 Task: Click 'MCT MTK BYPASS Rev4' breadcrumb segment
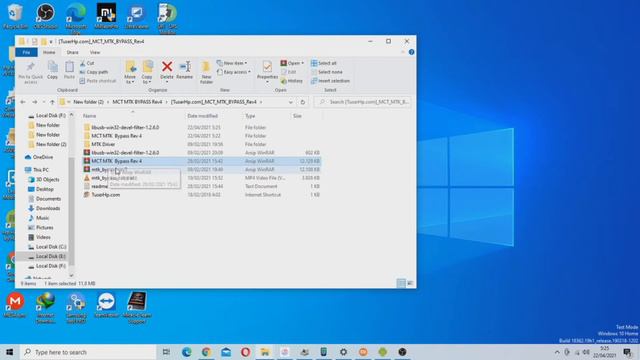coord(137,102)
